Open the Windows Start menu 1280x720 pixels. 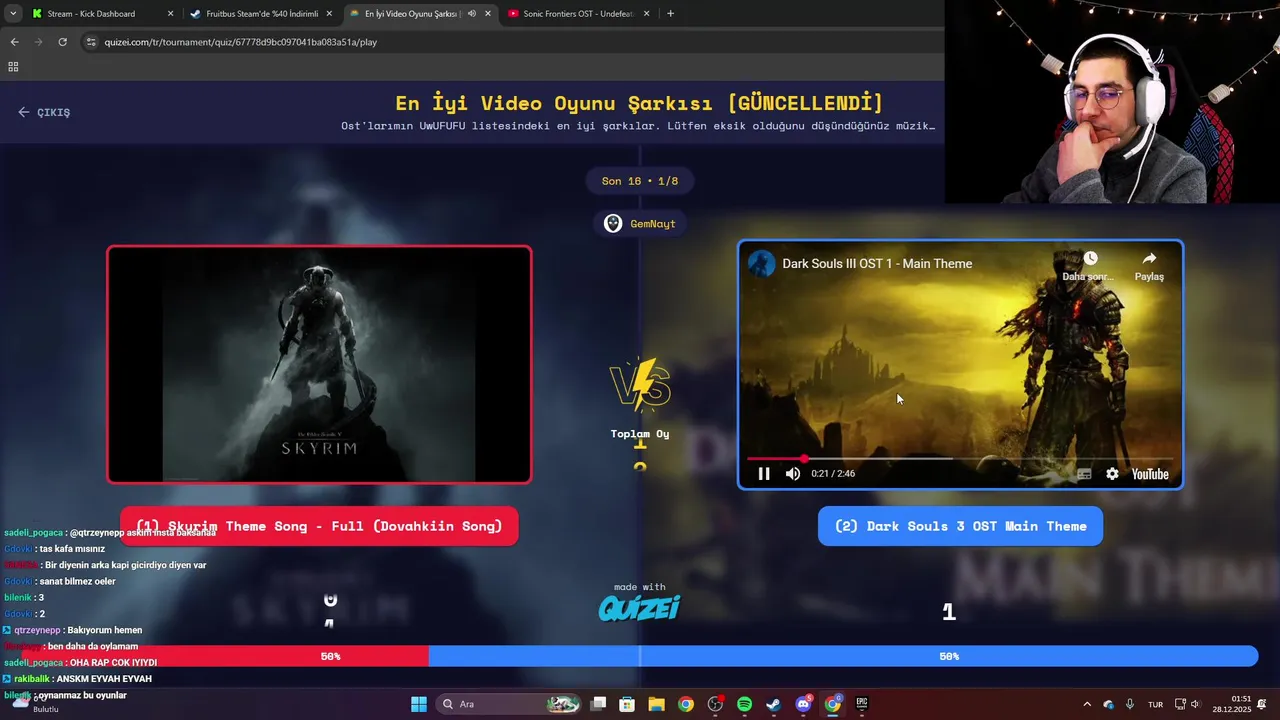pos(419,704)
